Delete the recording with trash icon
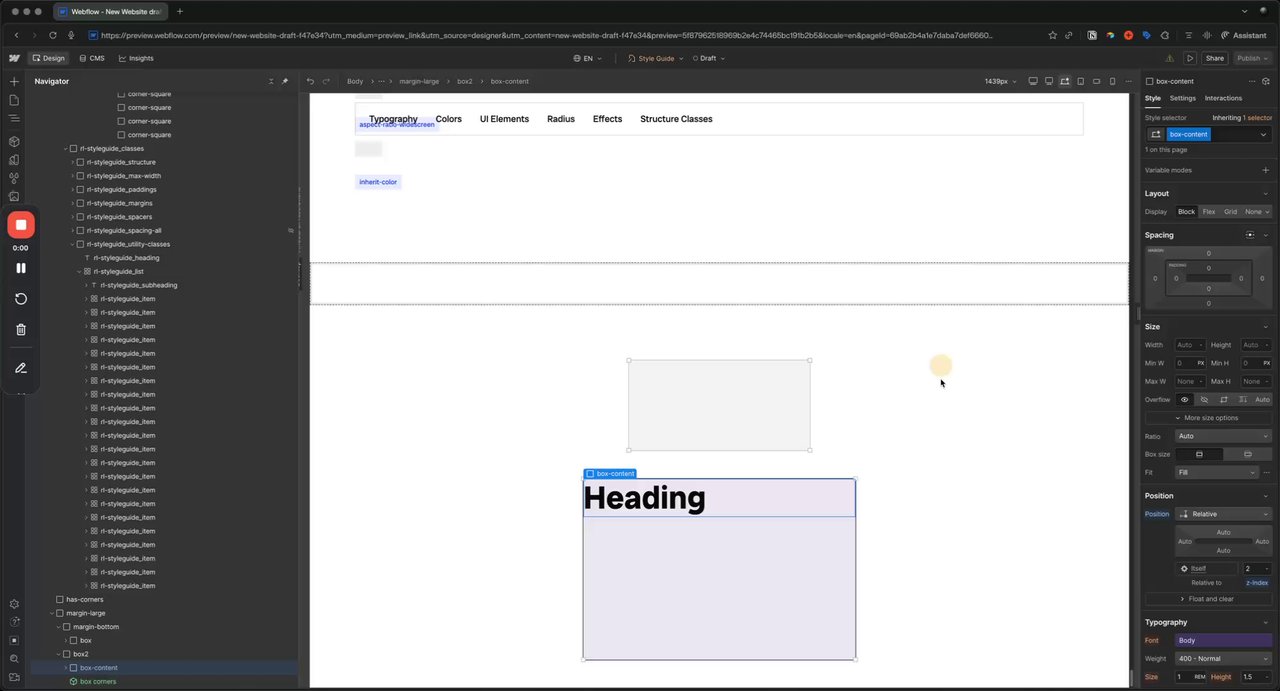 click(21, 329)
